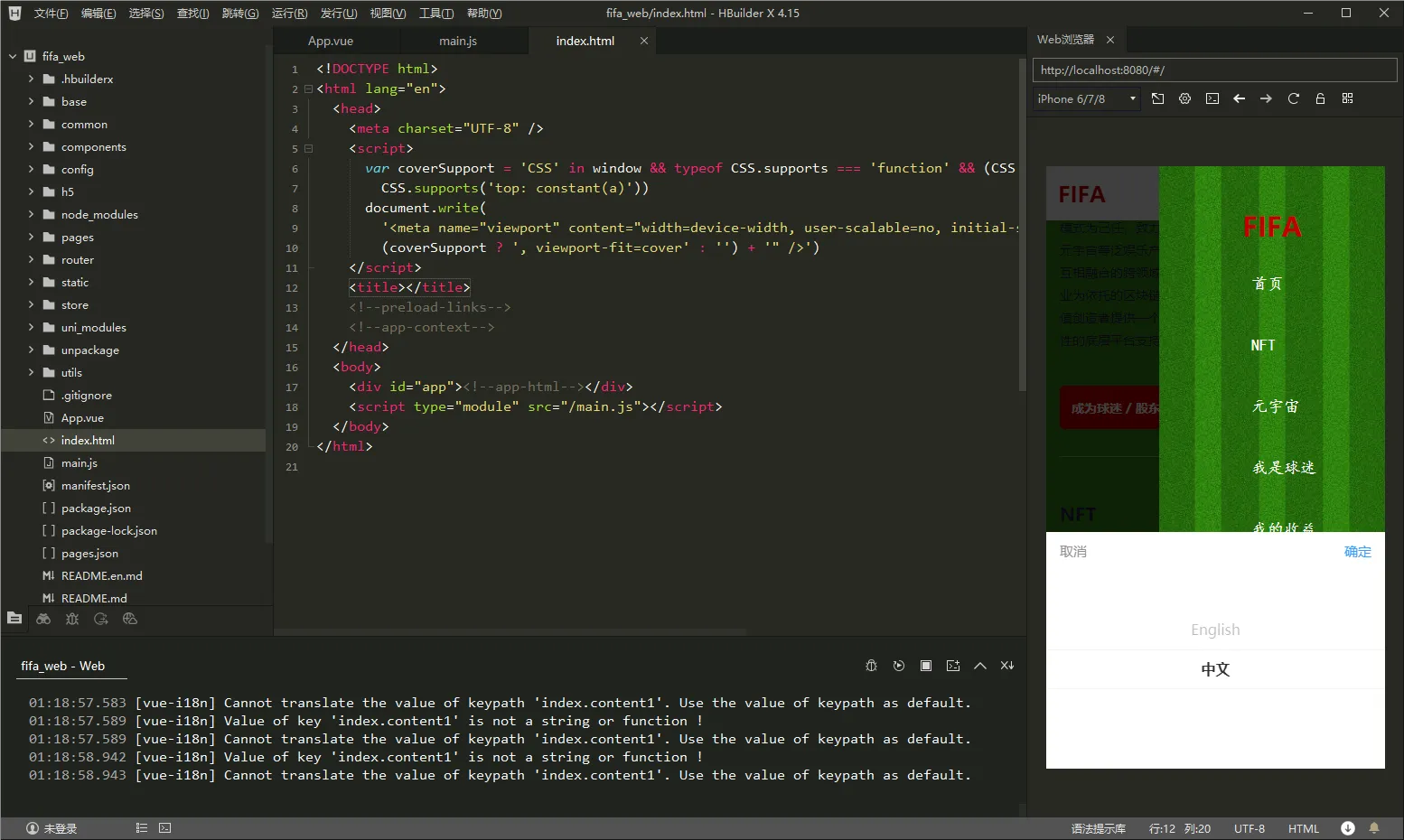Click the localhost URL address field

[x=1214, y=70]
